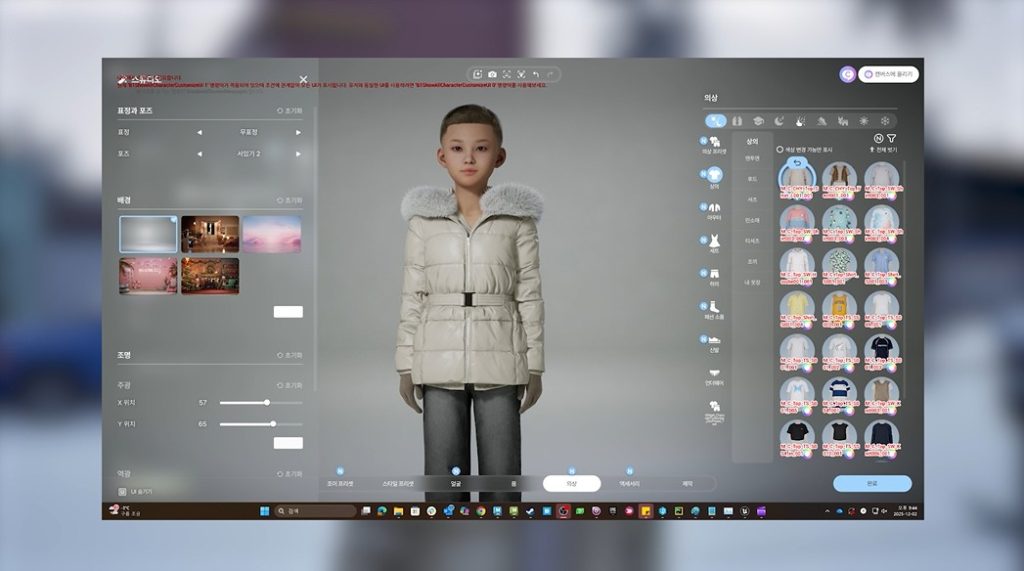Choose the Christmas fireplace background thumbnail
1024x571 pixels.
[x=210, y=276]
